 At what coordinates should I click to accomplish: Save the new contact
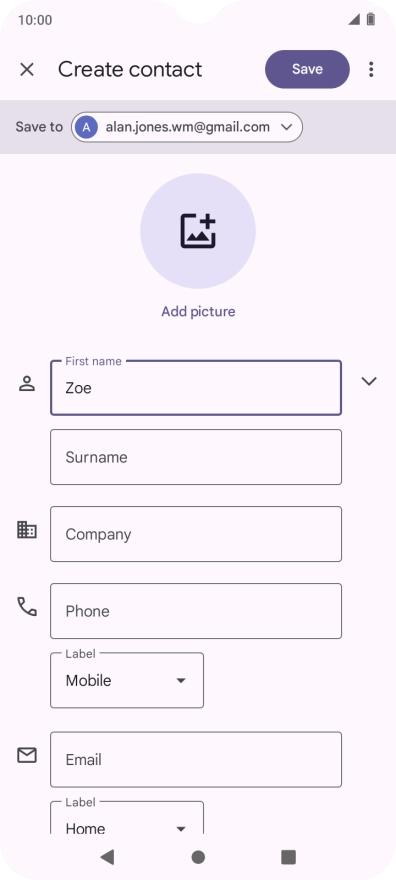[307, 70]
